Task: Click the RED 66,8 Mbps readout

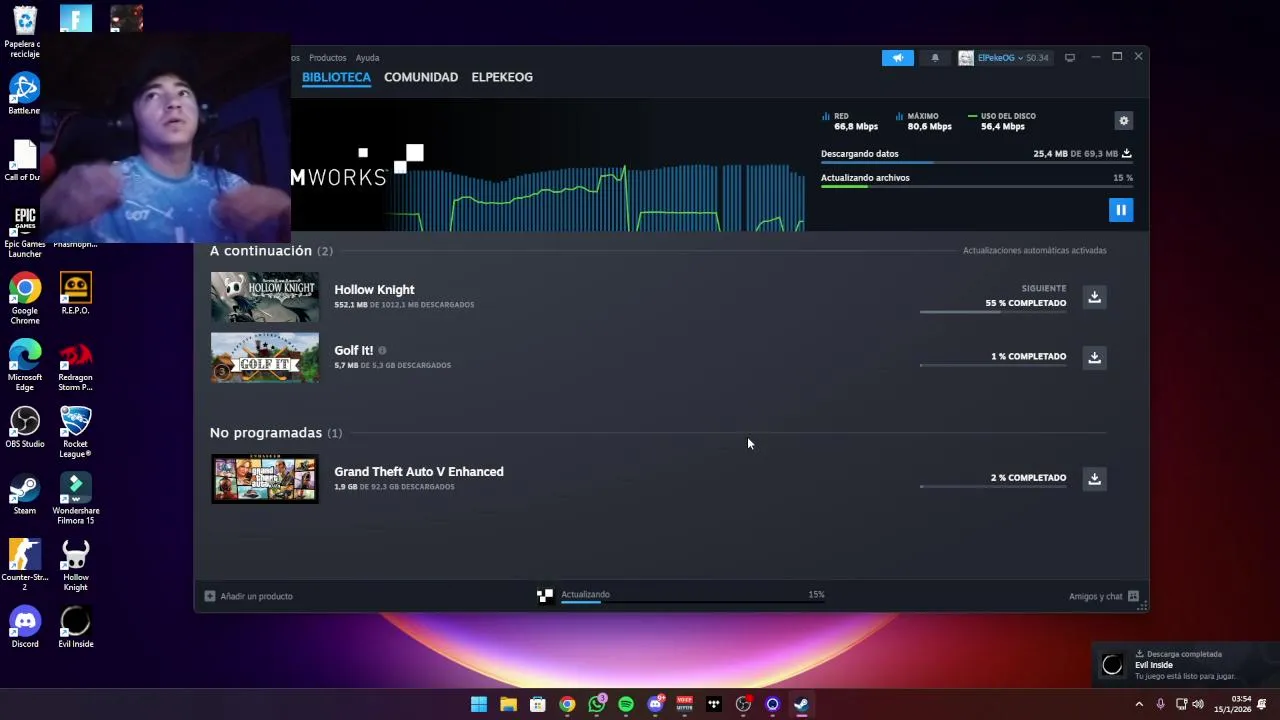Action: coord(850,121)
